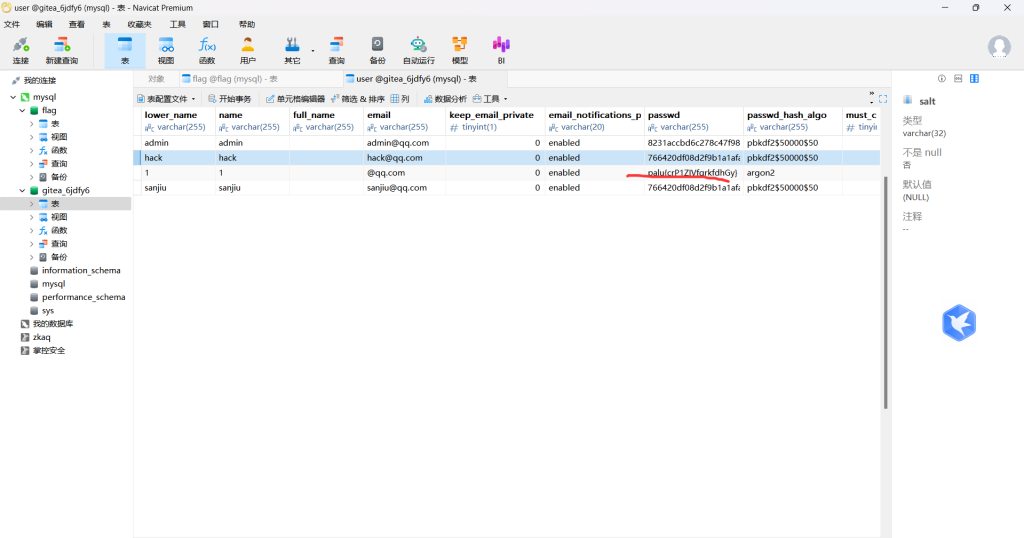
Task: Click the user avatar profile icon
Action: [998, 47]
